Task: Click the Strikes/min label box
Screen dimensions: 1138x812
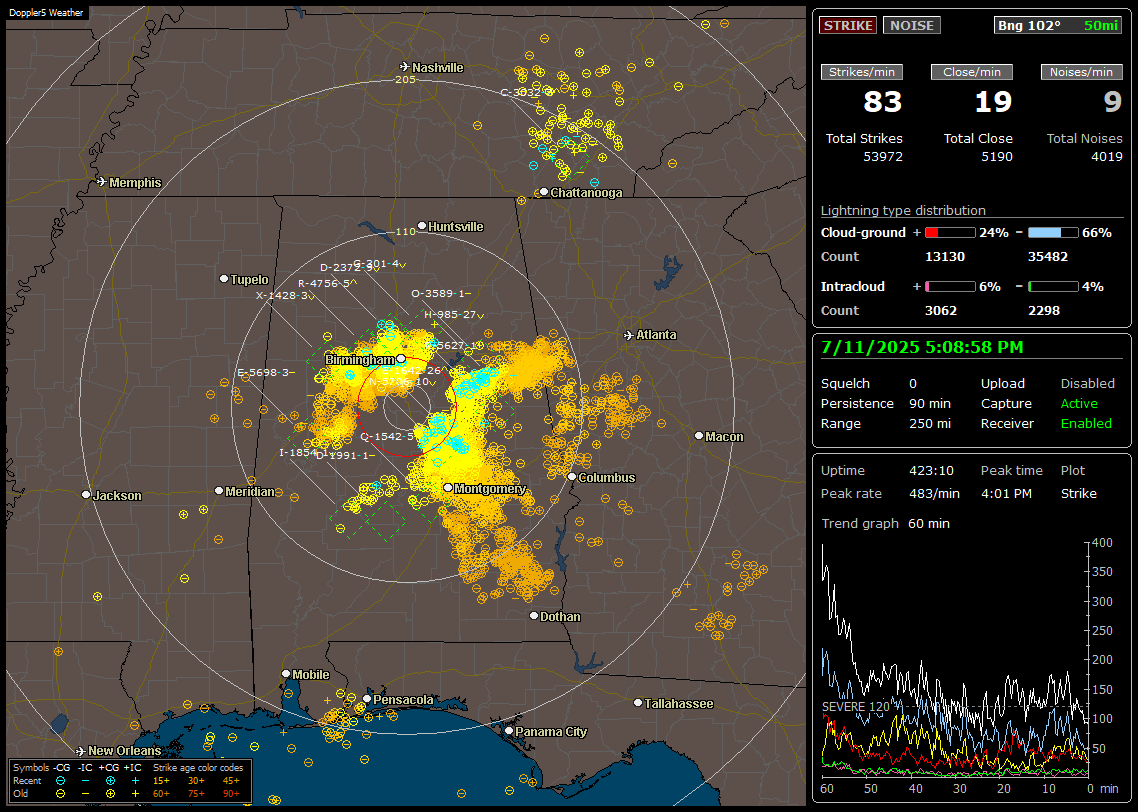Action: [861, 72]
